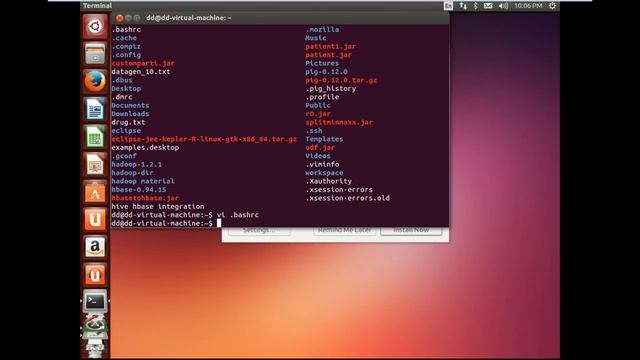Click the 'hadoop material' directory name
The image size is (640, 360).
point(143,181)
